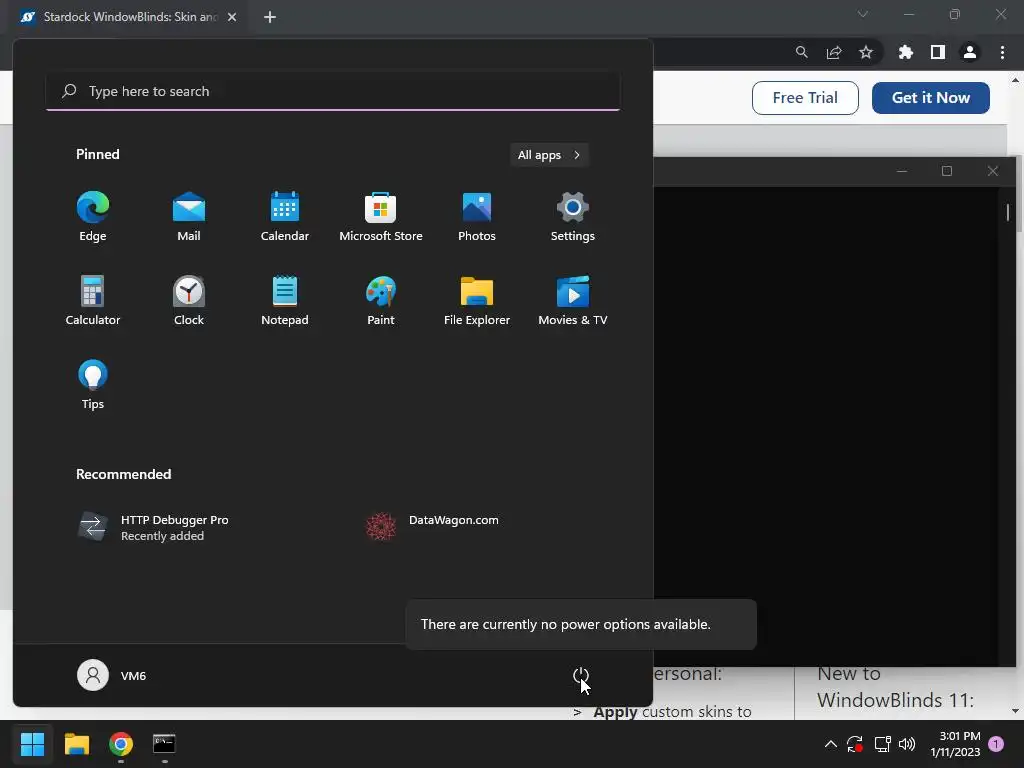The width and height of the screenshot is (1024, 768).
Task: Toggle Chrome side panel
Action: pos(938,52)
